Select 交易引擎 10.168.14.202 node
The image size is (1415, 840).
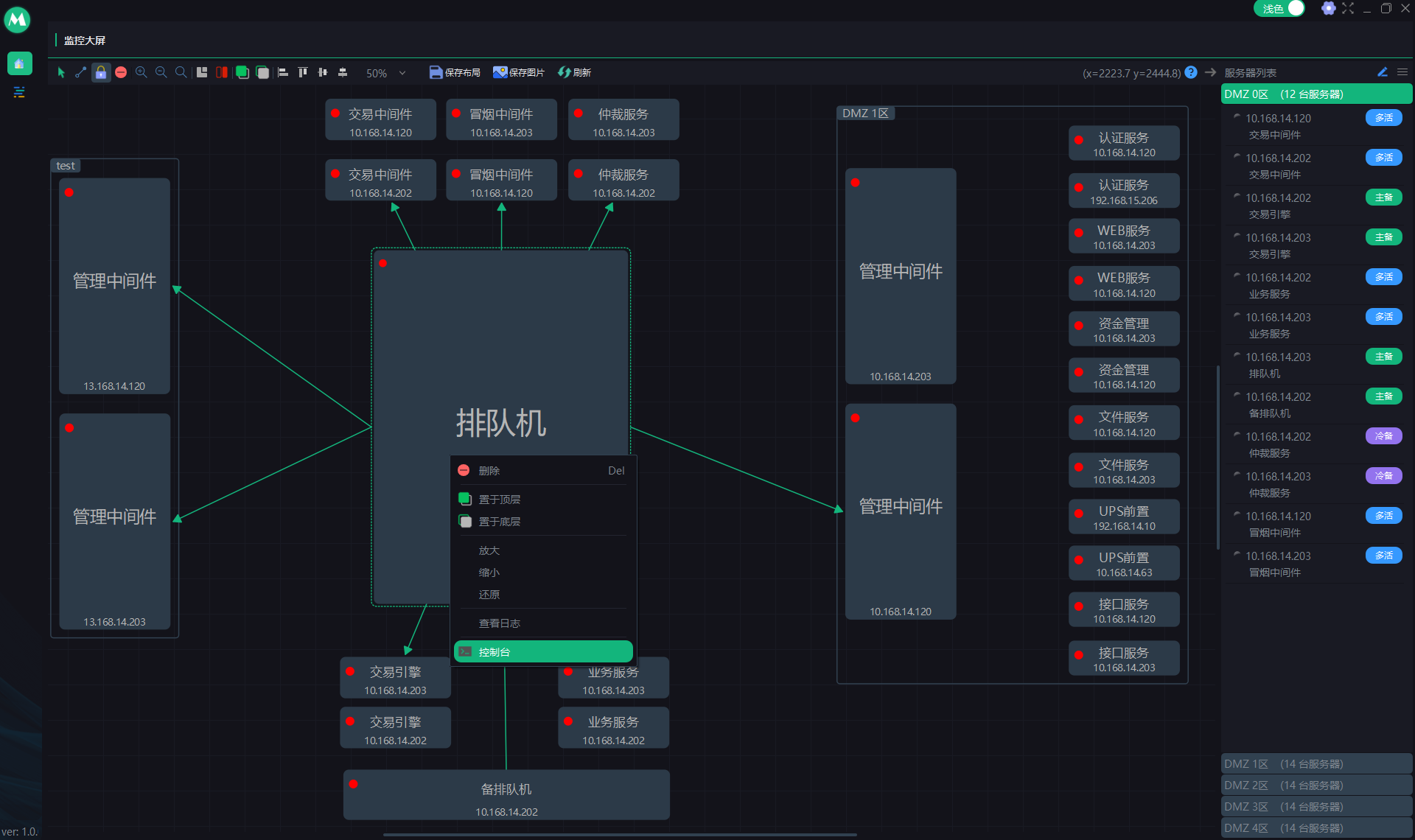(395, 728)
